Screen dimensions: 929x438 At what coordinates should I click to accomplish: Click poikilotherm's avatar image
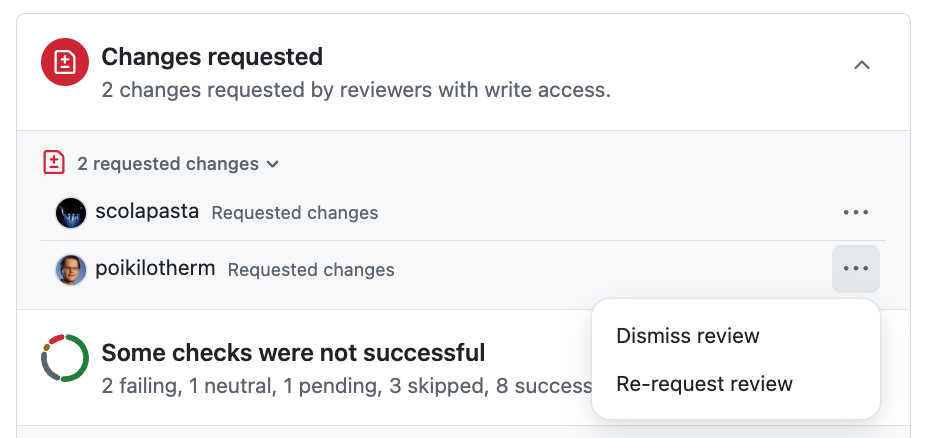pyautogui.click(x=70, y=269)
